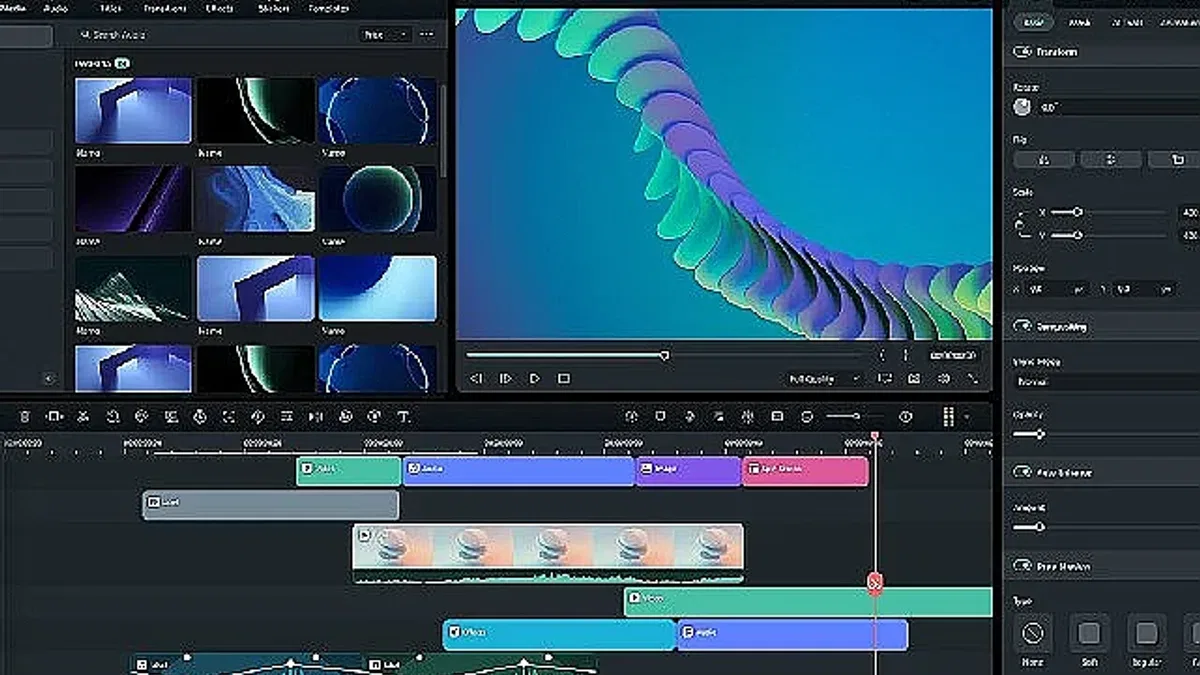Take a snapshot with the camera icon

tap(914, 378)
